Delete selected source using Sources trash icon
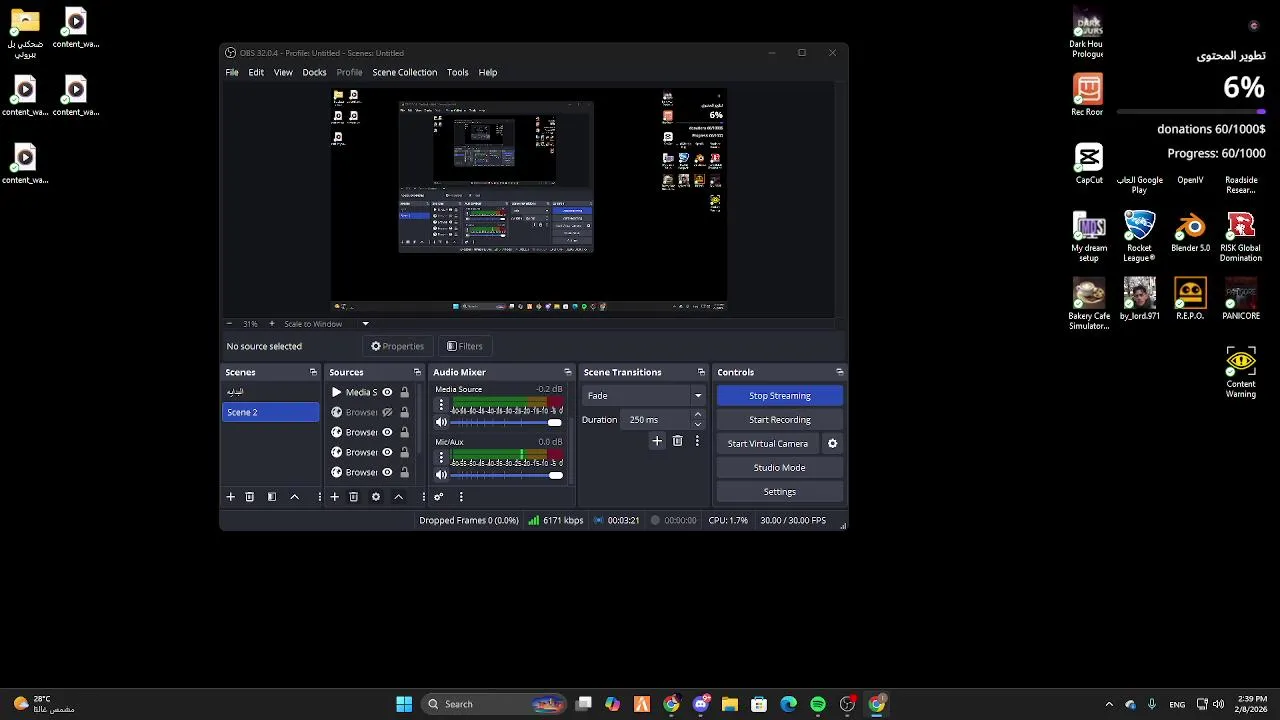Viewport: 1280px width, 720px height. (354, 497)
